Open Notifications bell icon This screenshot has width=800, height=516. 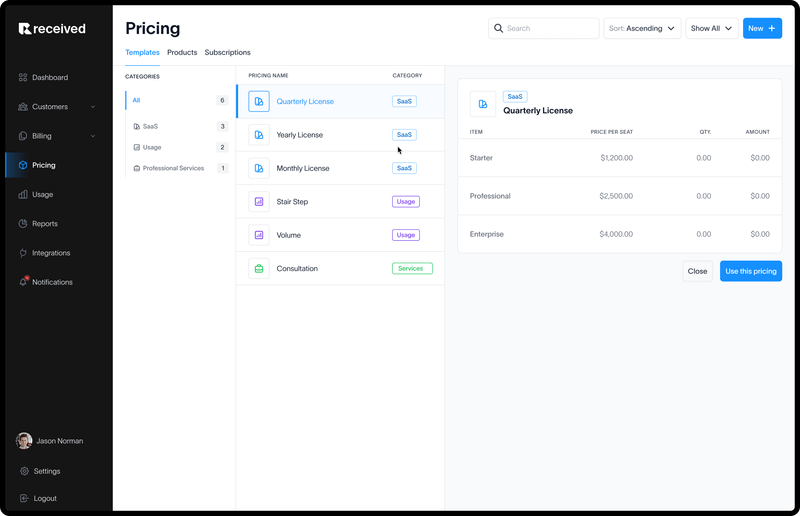(x=23, y=282)
